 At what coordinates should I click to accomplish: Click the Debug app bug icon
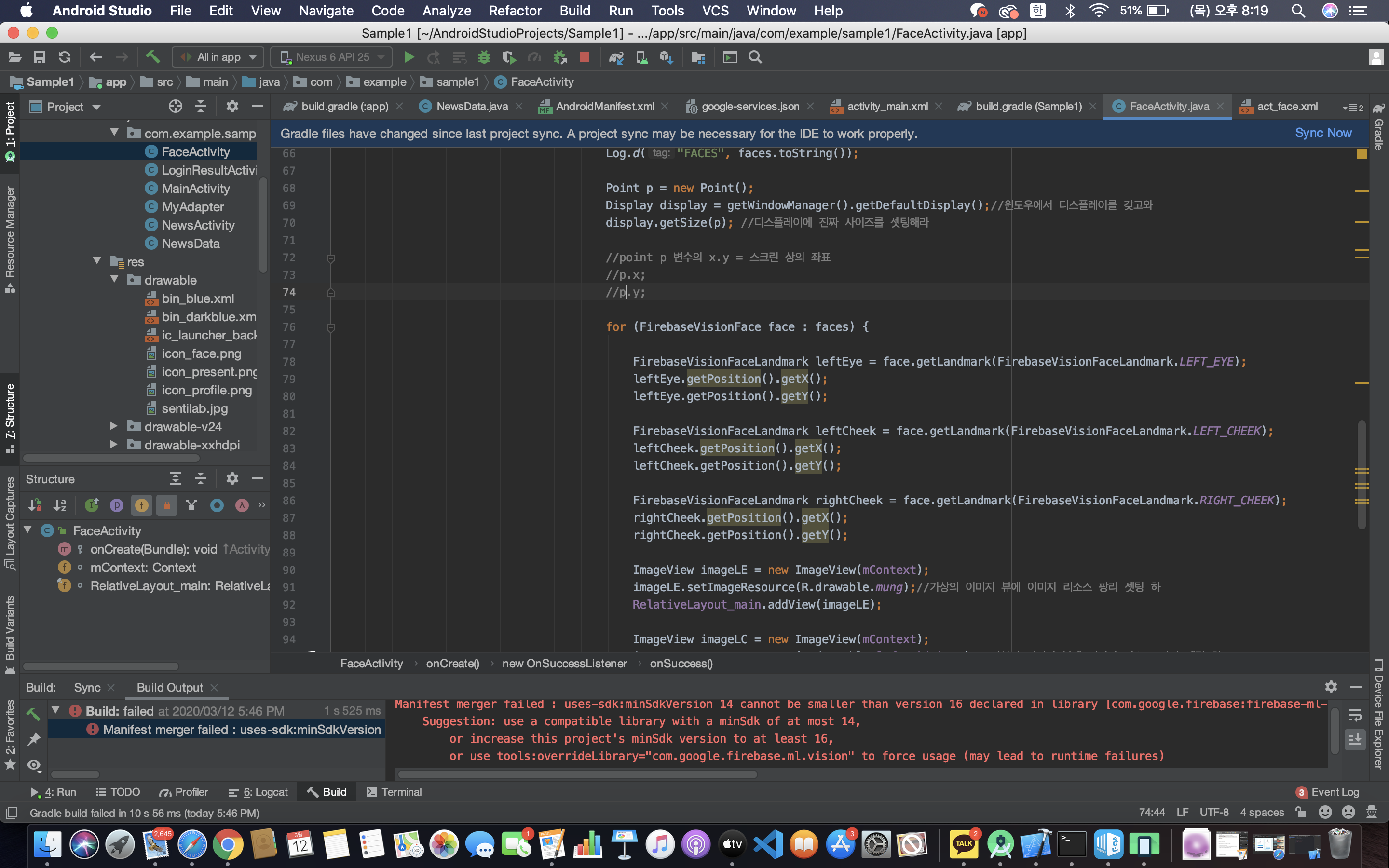(484, 57)
